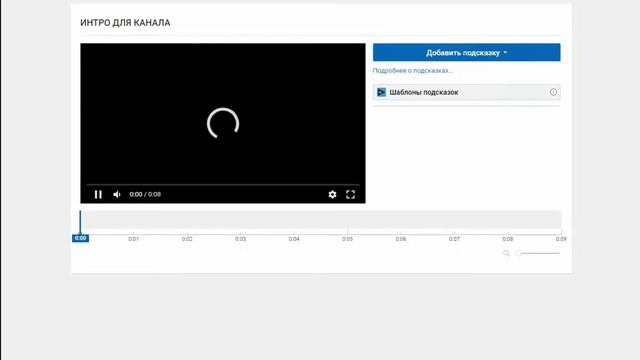
Task: Click the Шаблоны подсказок icon
Action: point(381,92)
